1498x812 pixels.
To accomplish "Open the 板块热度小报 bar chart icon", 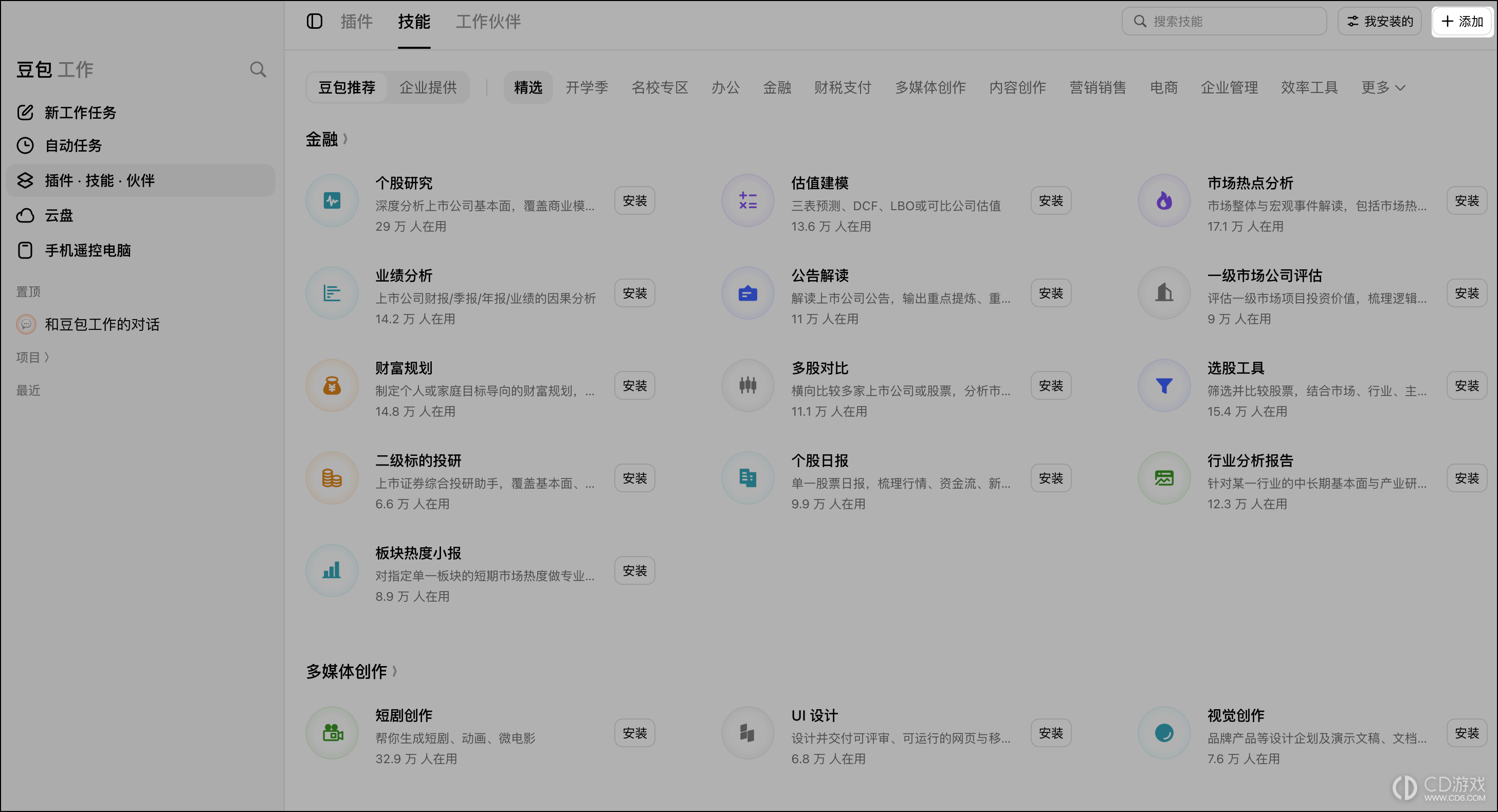I will tap(332, 570).
